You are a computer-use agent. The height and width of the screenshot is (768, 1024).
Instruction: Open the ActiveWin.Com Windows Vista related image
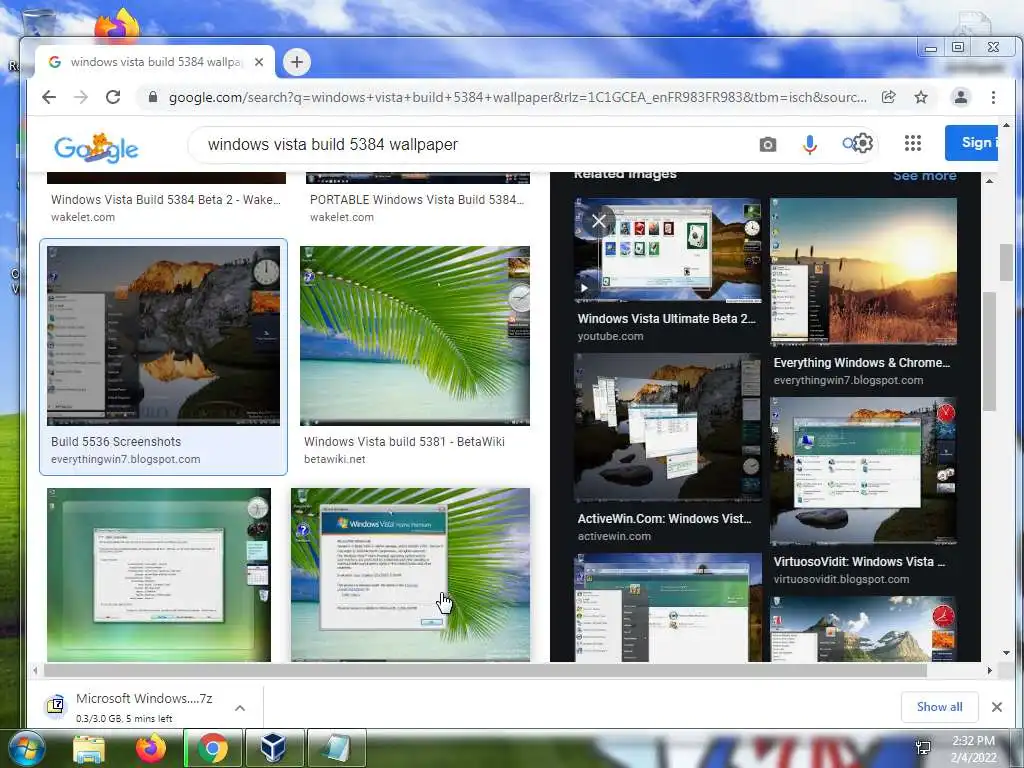[667, 427]
